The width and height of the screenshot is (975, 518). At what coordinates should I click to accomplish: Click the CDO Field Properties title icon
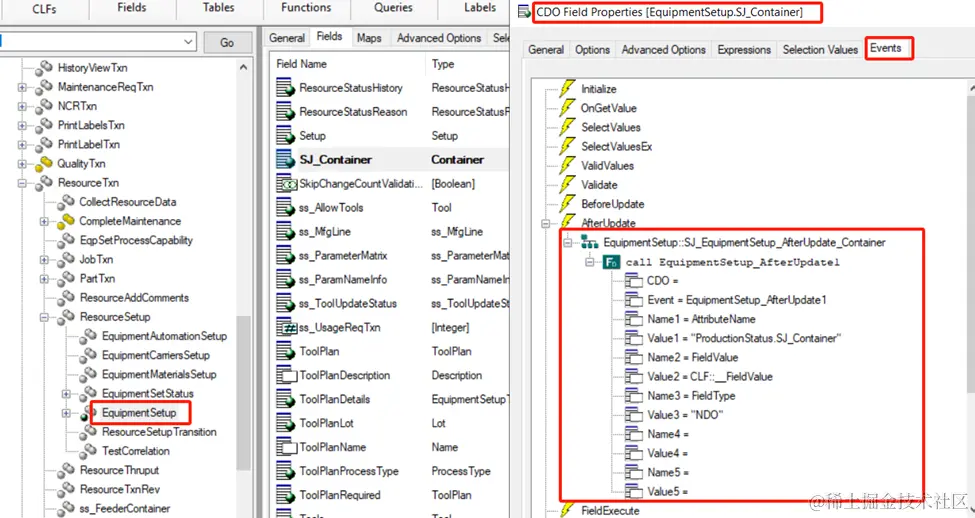524,12
